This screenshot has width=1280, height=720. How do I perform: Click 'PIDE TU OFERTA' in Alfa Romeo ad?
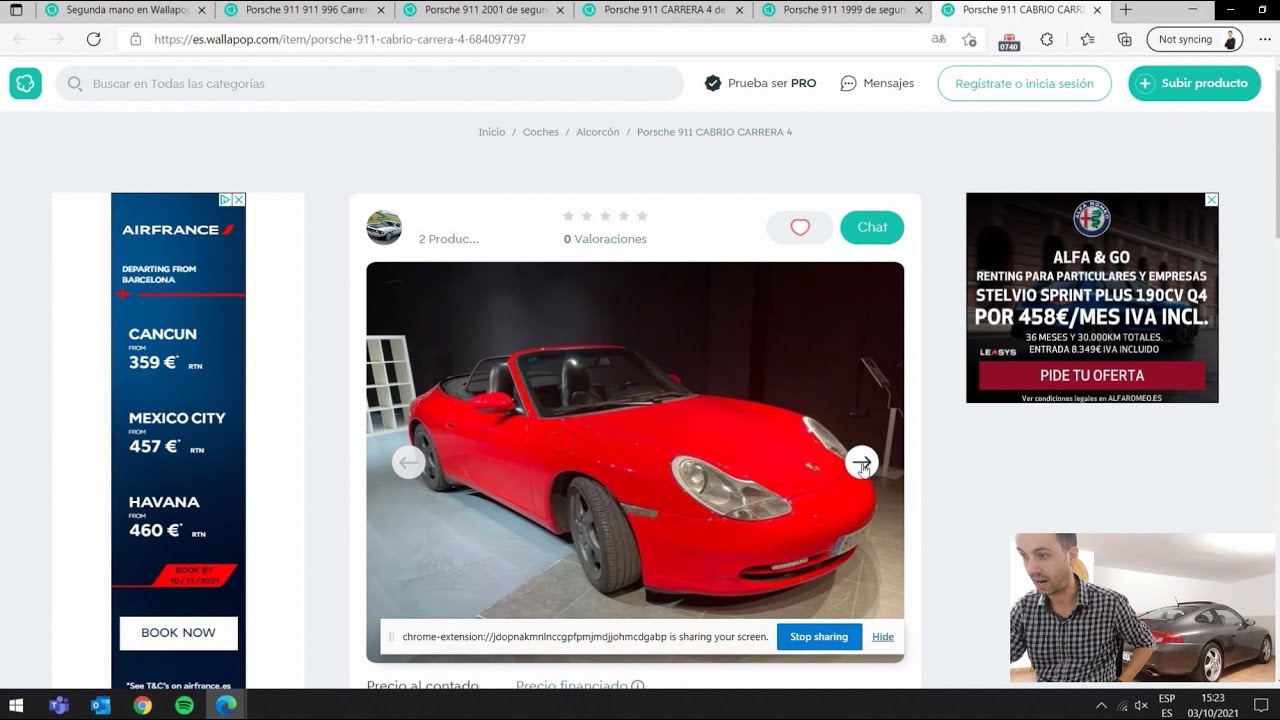(1092, 376)
